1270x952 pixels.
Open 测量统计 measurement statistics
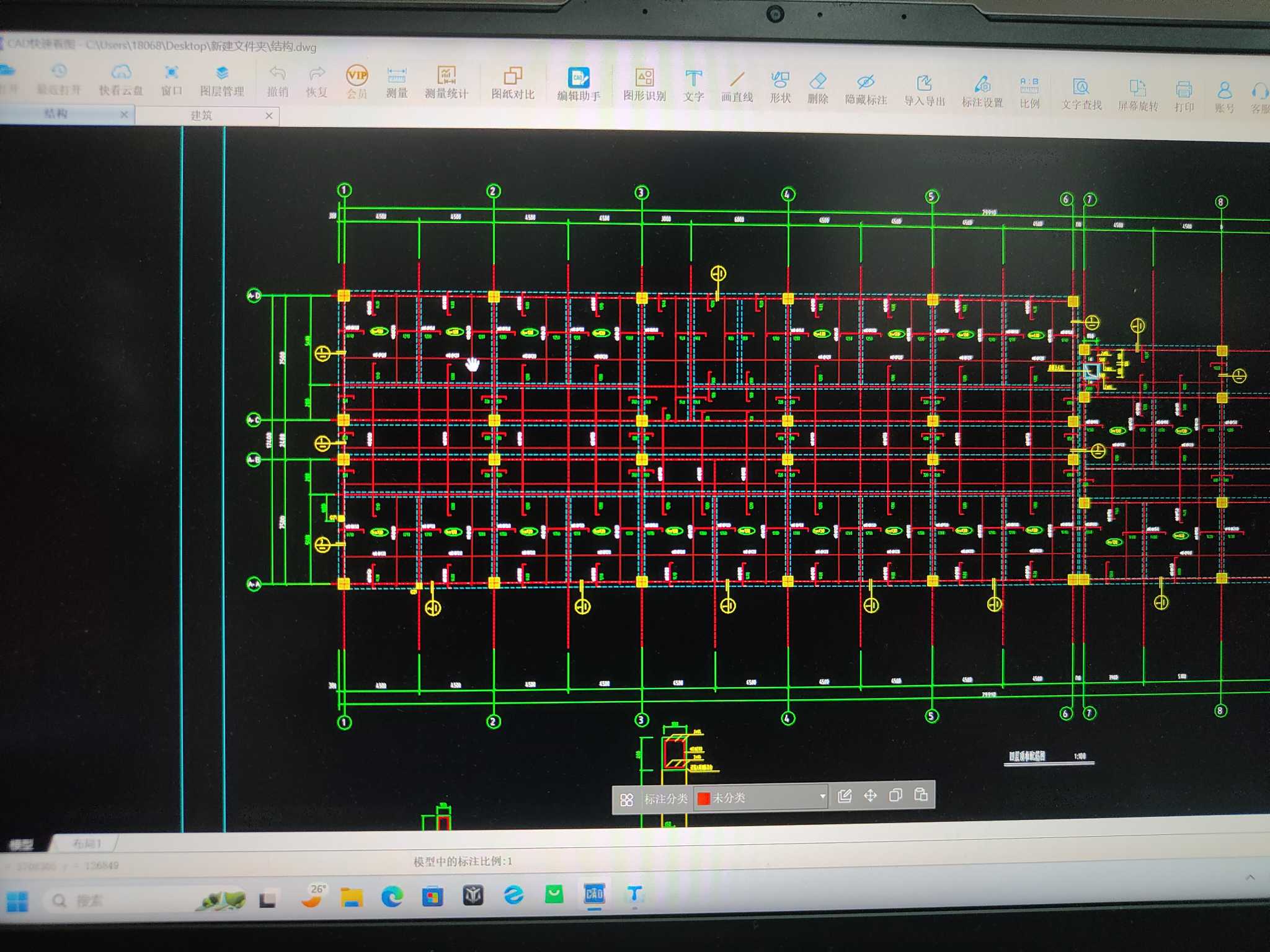446,83
